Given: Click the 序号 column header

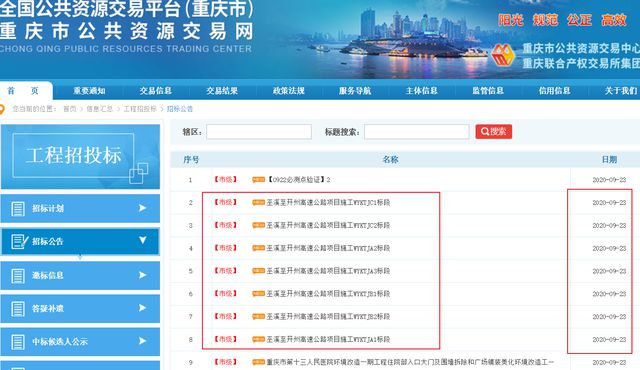Looking at the screenshot, I should tap(191, 160).
